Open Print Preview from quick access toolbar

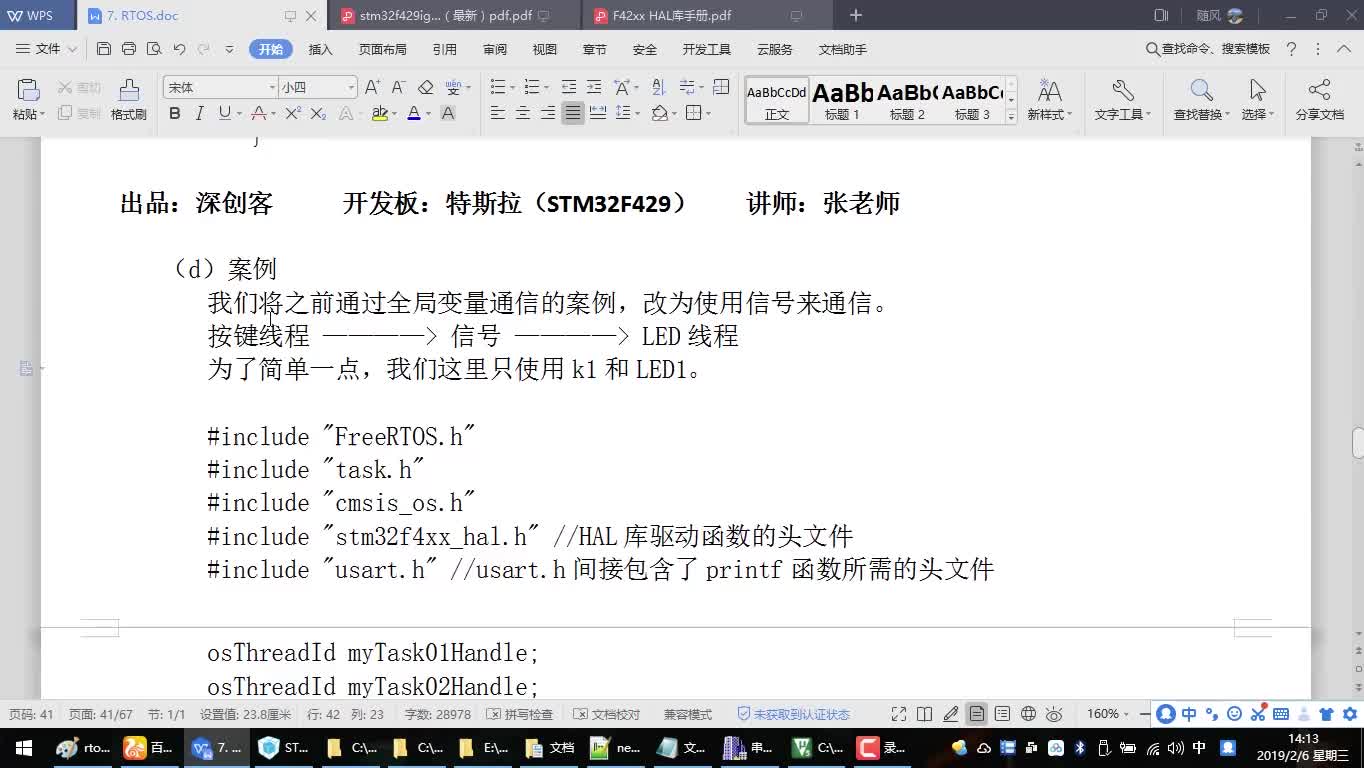[154, 49]
